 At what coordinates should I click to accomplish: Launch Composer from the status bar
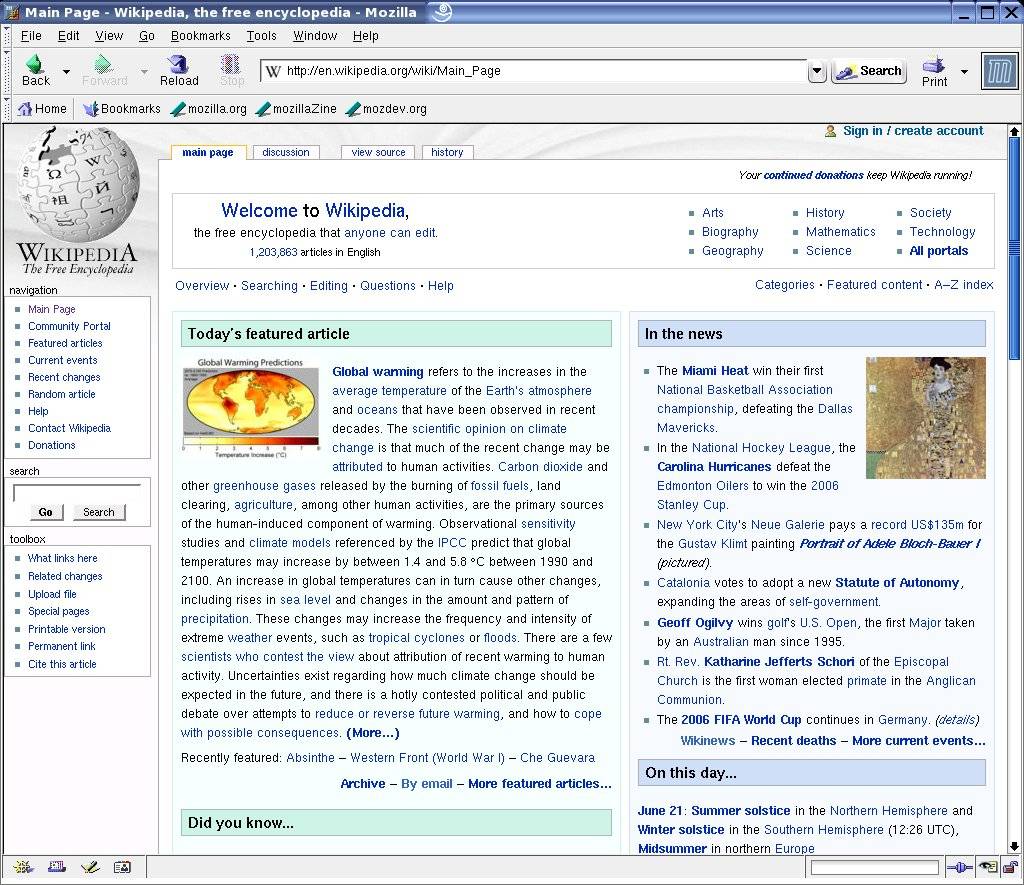click(x=89, y=867)
